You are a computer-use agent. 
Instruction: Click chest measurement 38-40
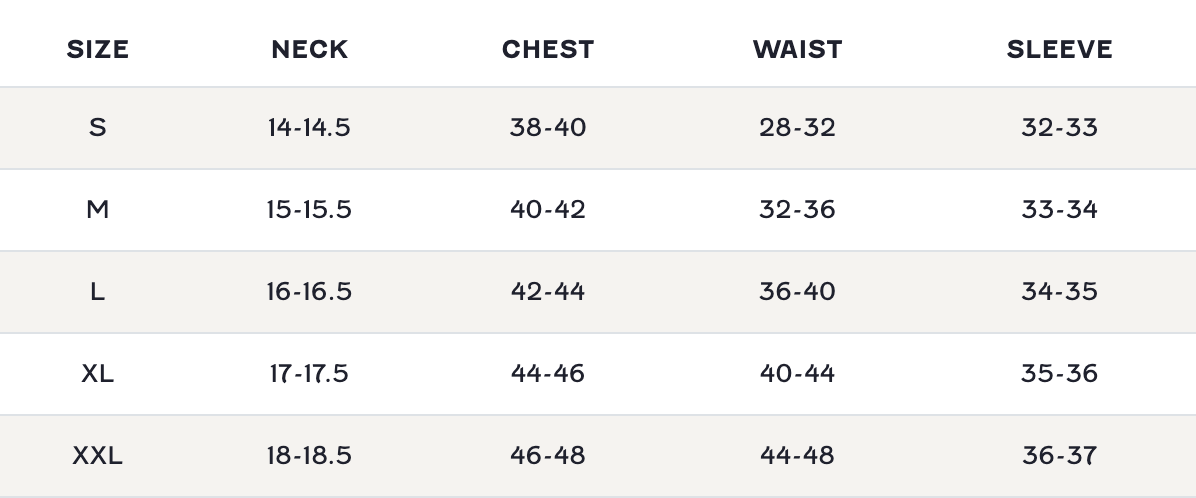(x=548, y=128)
